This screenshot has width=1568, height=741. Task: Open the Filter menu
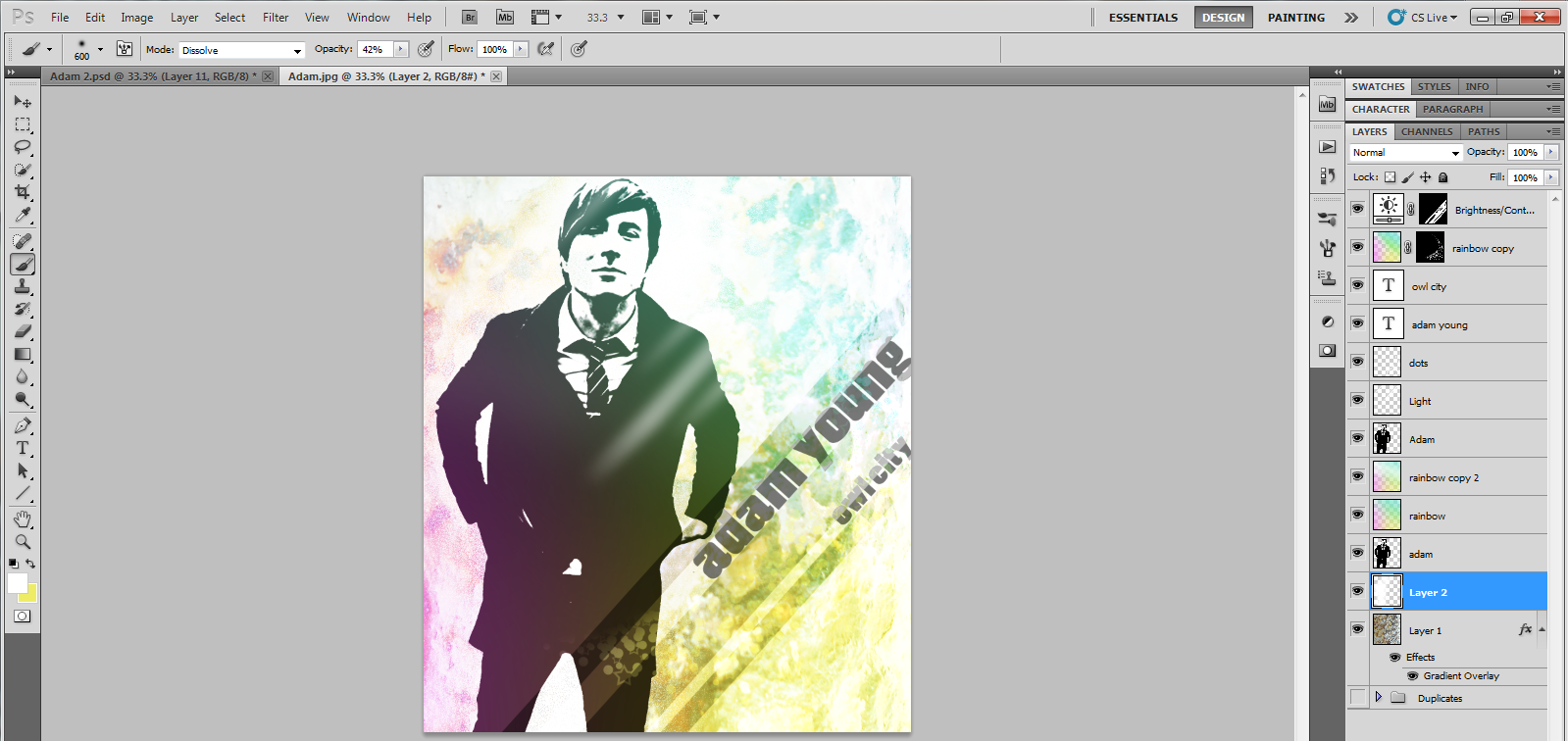click(276, 18)
